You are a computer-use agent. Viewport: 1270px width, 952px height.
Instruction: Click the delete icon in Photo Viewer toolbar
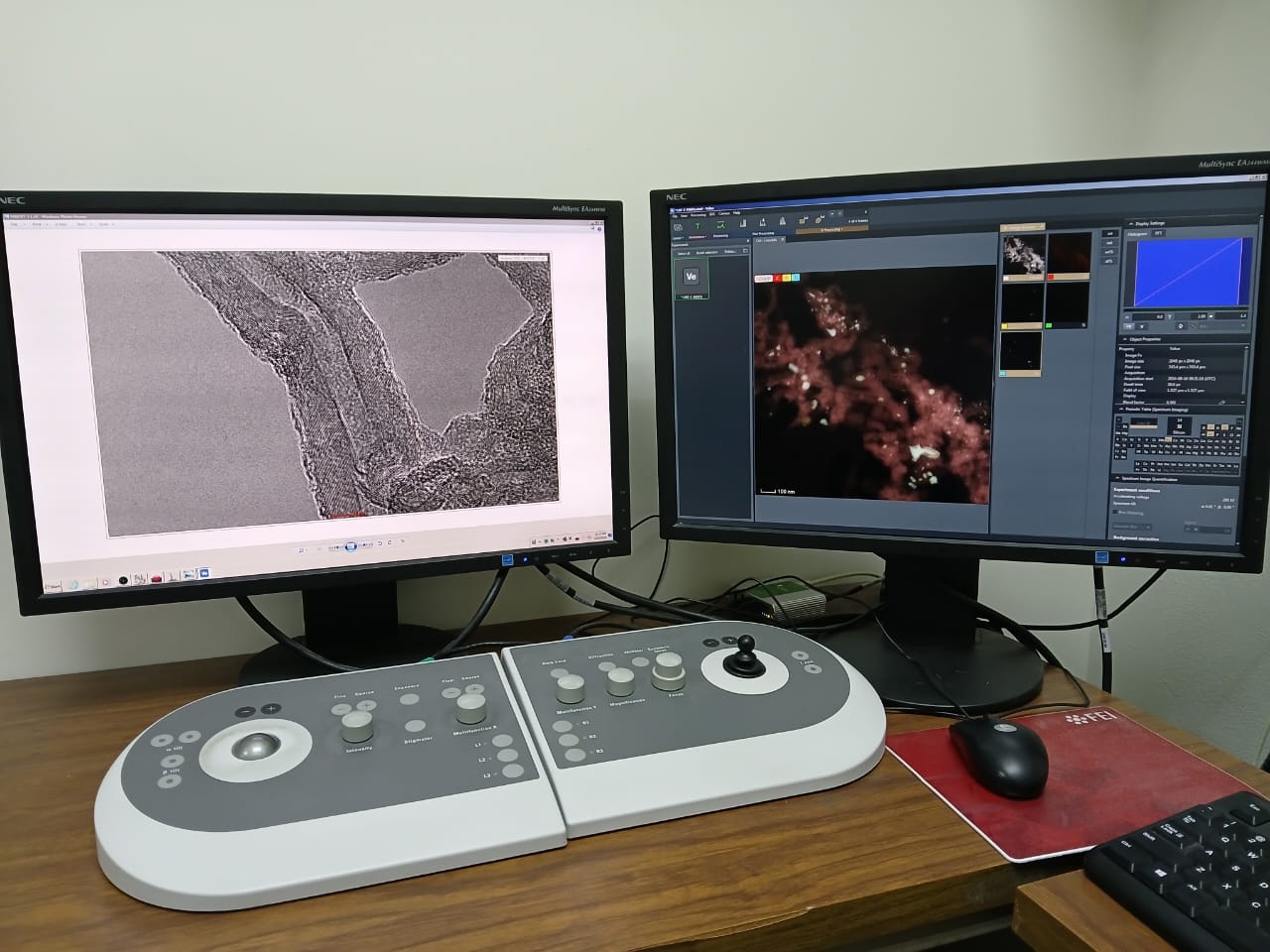404,543
